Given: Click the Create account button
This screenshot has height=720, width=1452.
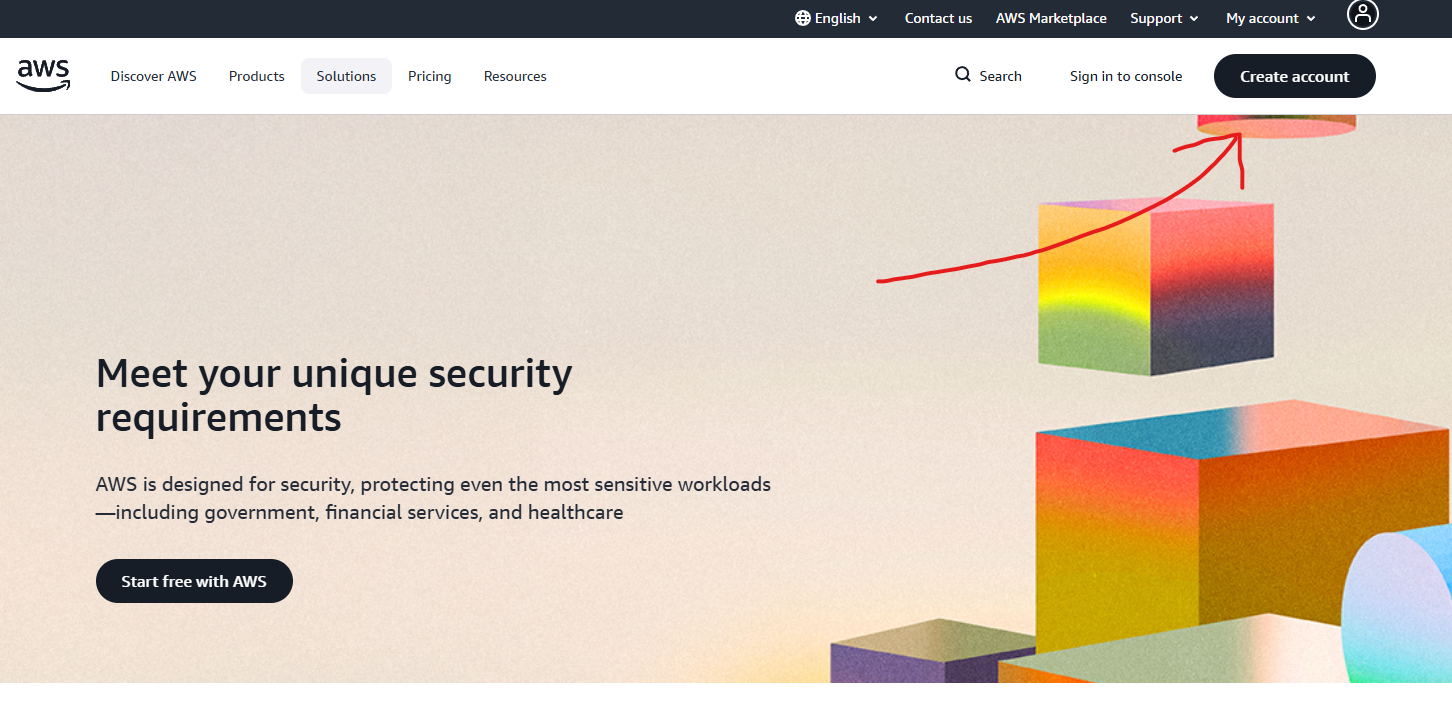Looking at the screenshot, I should [1295, 76].
